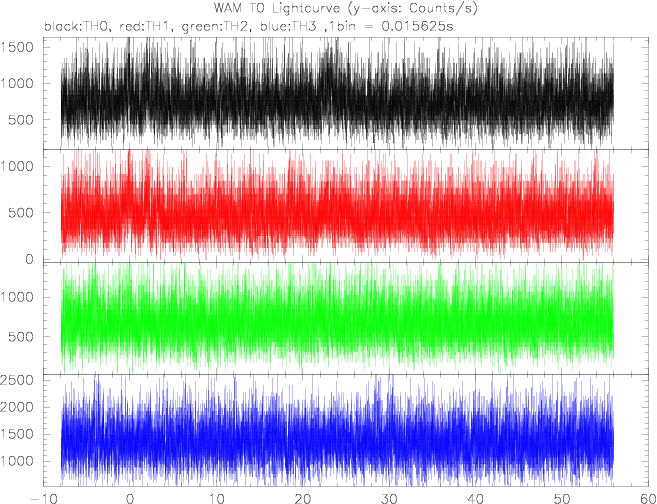657x504 pixels.
Task: Click the 50 x-axis tick label
Action: (561, 499)
